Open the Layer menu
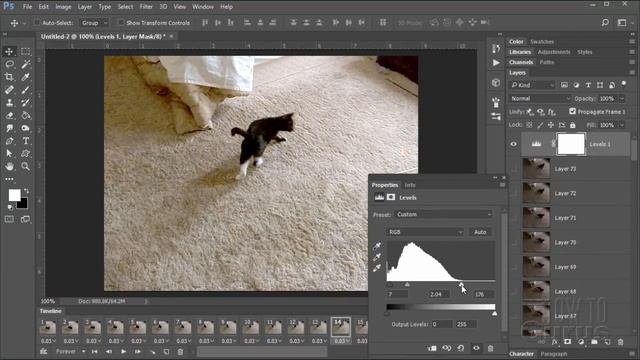 [x=84, y=7]
